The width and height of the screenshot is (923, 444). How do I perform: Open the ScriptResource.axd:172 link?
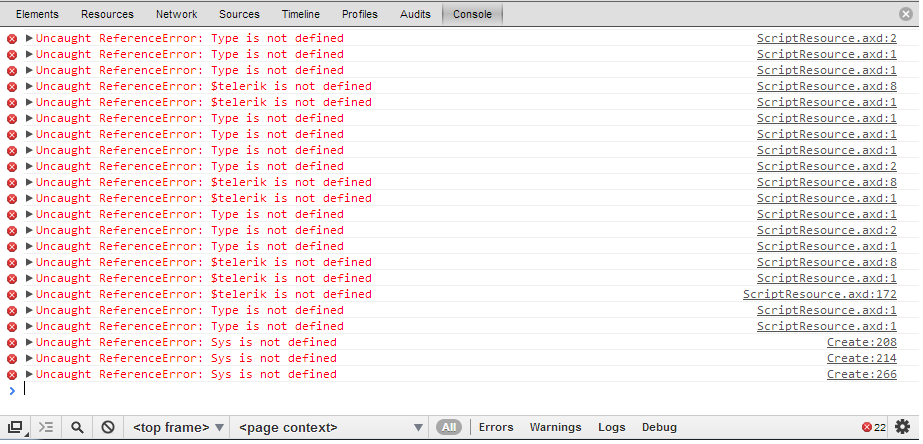819,294
